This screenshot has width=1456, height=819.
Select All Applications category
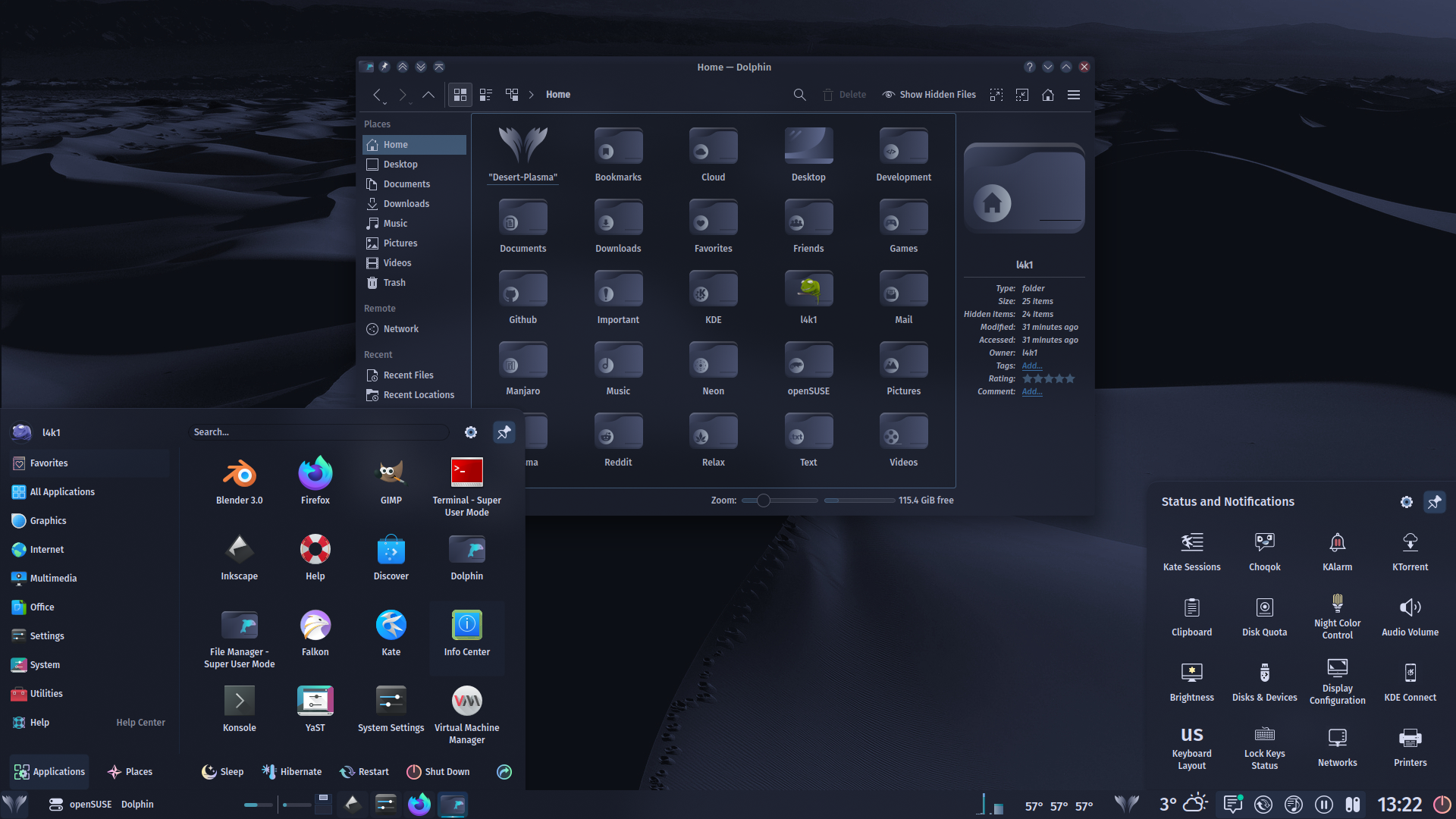(x=89, y=492)
